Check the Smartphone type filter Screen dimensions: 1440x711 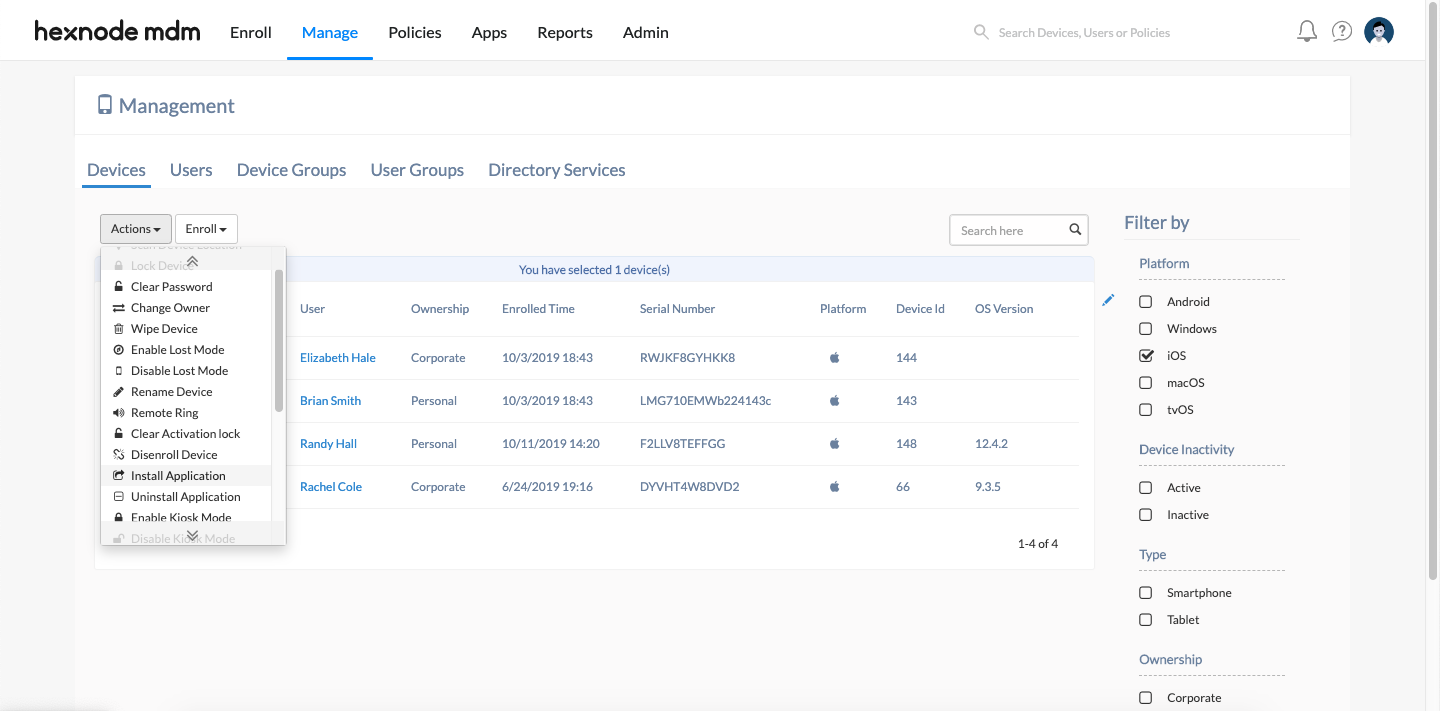[x=1146, y=593]
